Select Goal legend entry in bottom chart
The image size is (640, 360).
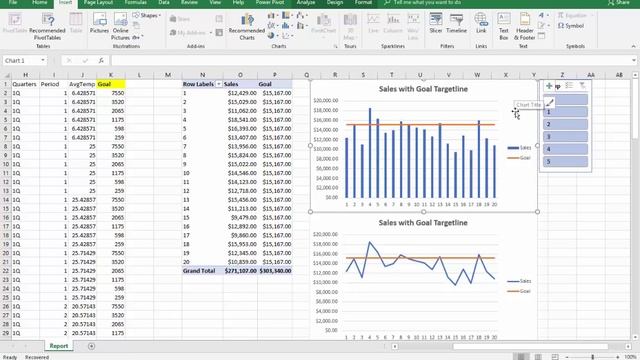(x=519, y=291)
